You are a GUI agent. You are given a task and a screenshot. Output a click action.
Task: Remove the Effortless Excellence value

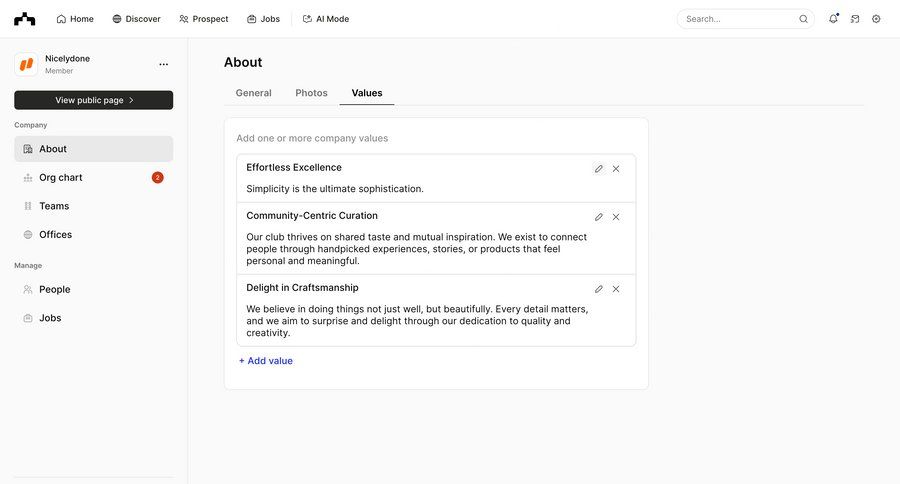616,169
